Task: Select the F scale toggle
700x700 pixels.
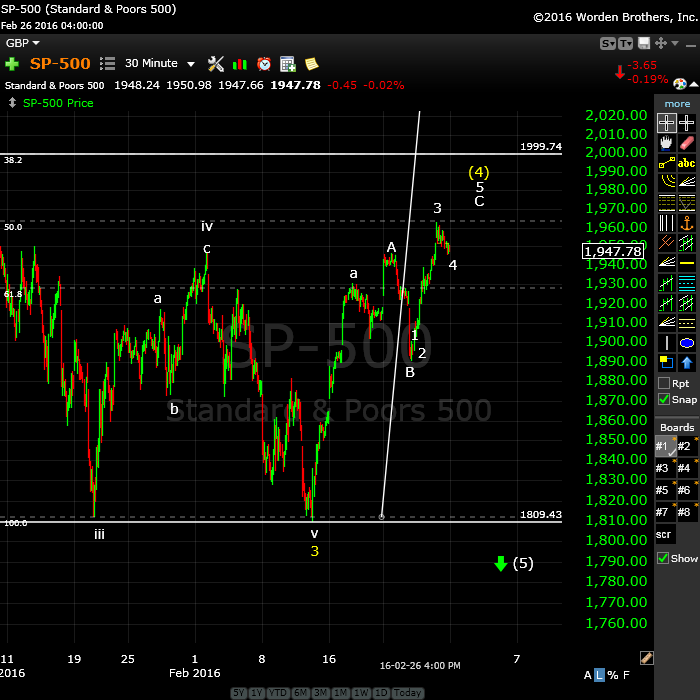Action: (x=626, y=675)
